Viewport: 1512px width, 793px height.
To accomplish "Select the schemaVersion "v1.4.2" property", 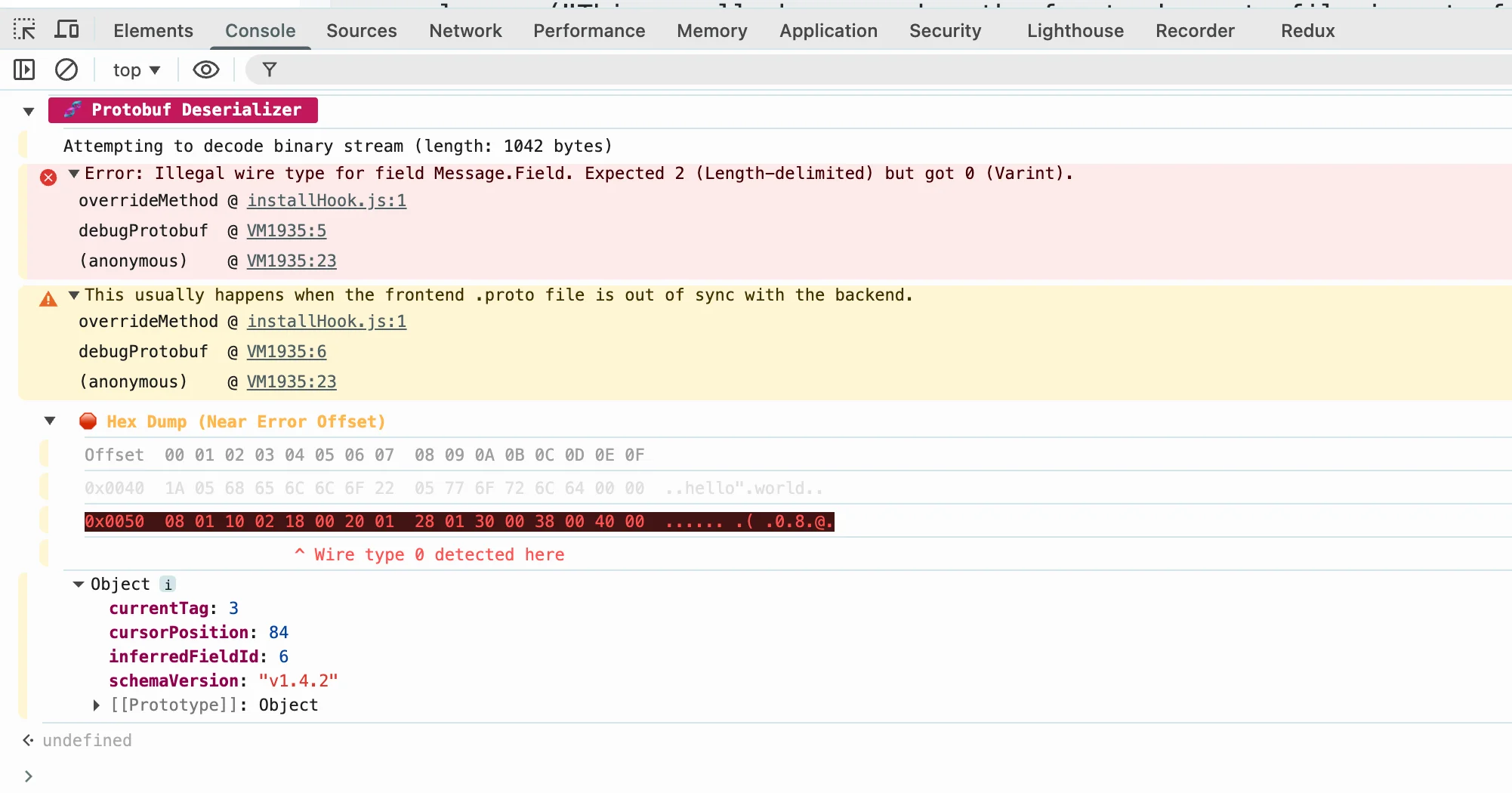I will pyautogui.click(x=224, y=680).
